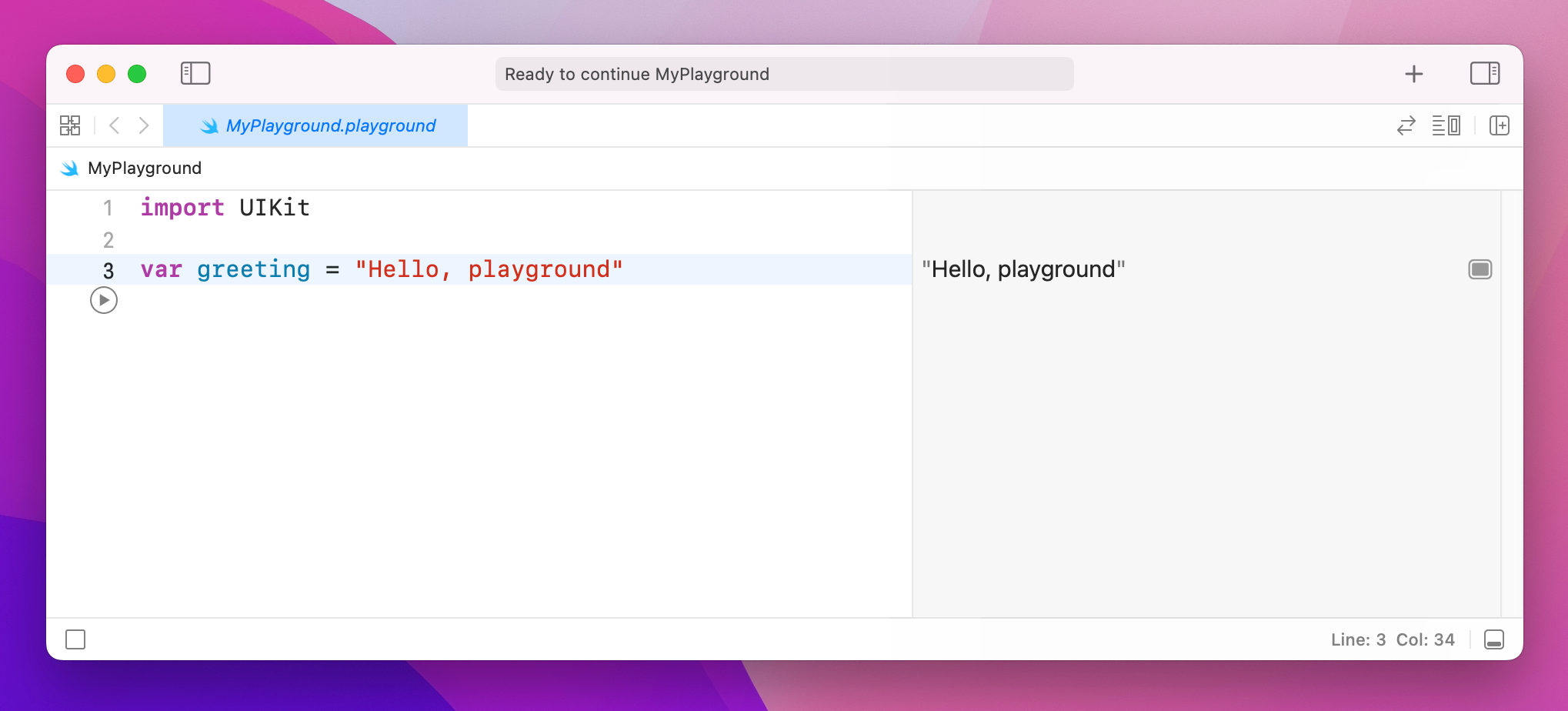Open the MyPlayground breadcrumb in the jump bar

[x=144, y=168]
